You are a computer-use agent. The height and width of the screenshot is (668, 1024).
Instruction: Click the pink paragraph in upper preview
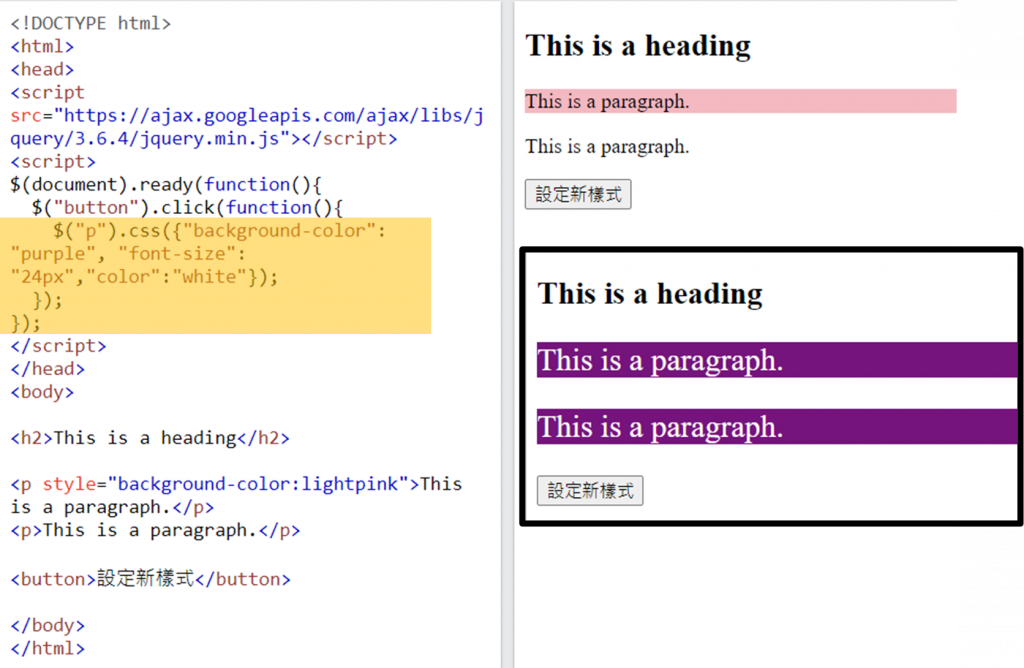(741, 101)
